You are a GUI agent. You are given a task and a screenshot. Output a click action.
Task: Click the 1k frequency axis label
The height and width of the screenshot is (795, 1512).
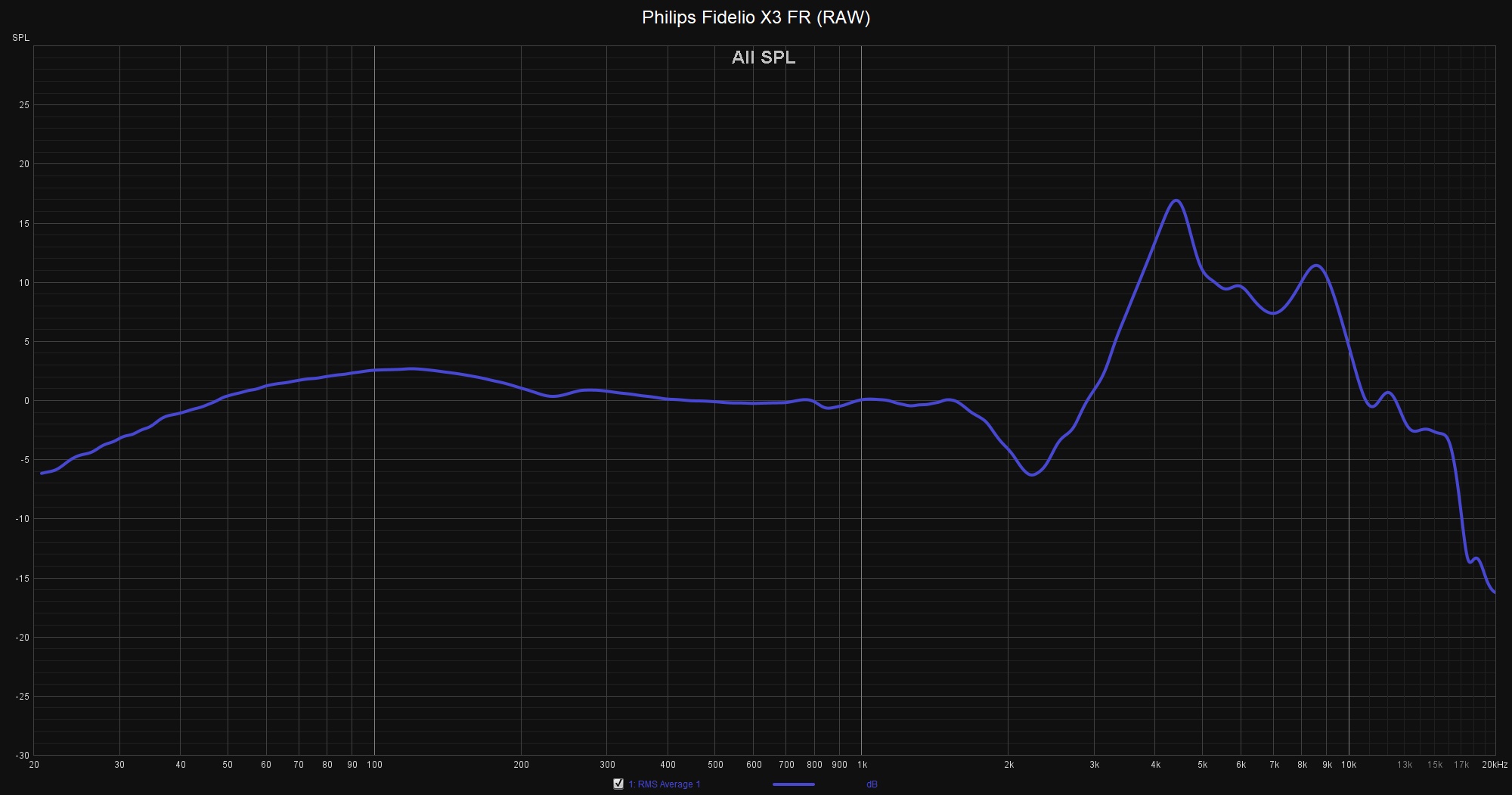862,765
